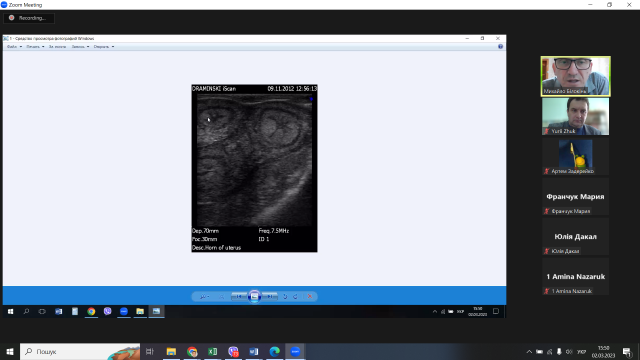Image resolution: width=640 pixels, height=360 pixels.
Task: Expand the Burn dropdown menu in Photo Viewer
Action: tap(80, 47)
